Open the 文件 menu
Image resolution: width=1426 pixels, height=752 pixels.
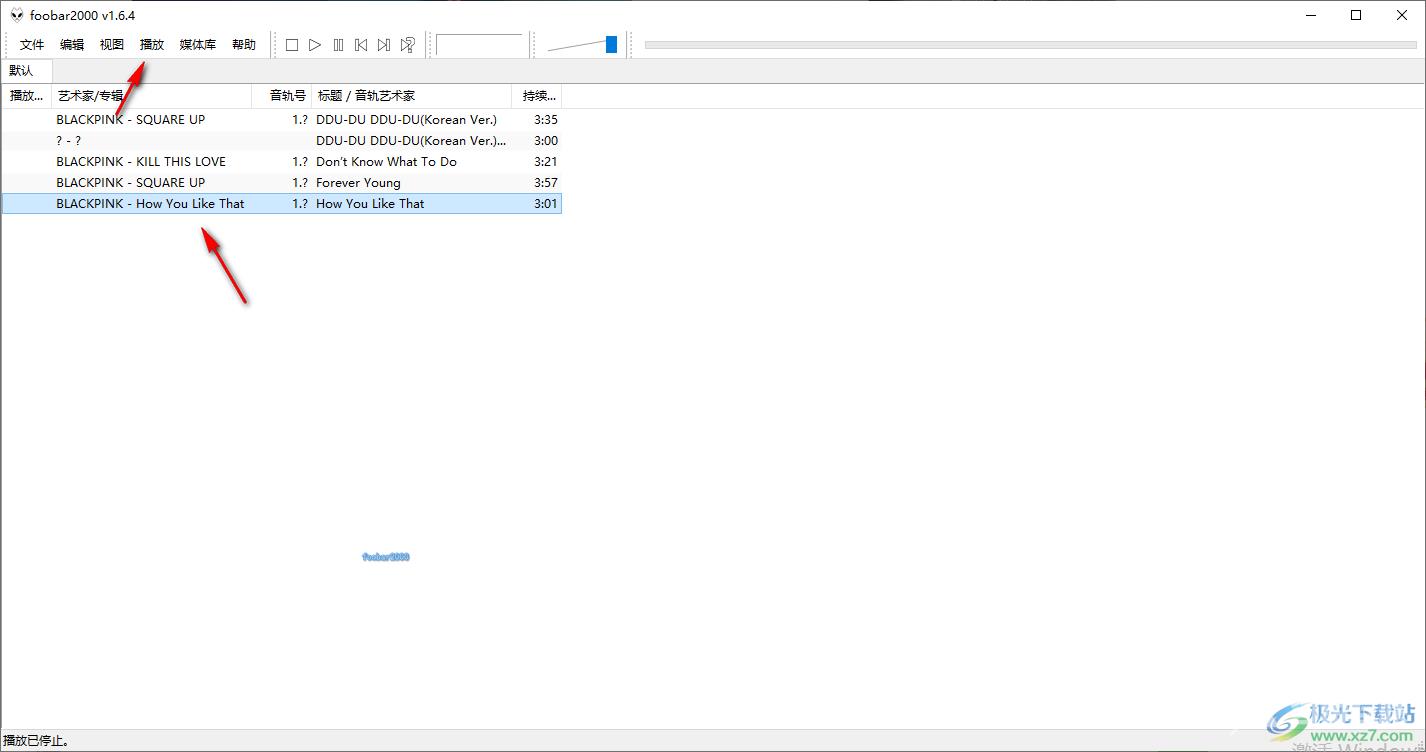point(32,45)
